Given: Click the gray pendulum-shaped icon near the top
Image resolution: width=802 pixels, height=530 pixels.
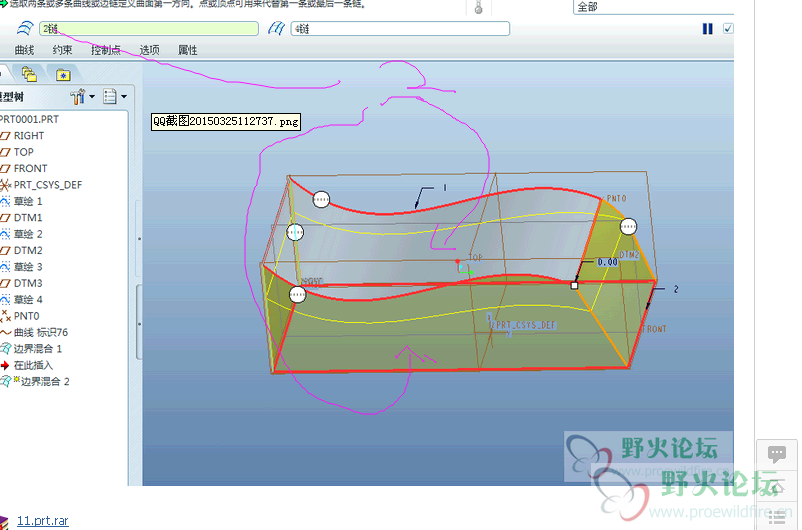Looking at the screenshot, I should pyautogui.click(x=479, y=7).
